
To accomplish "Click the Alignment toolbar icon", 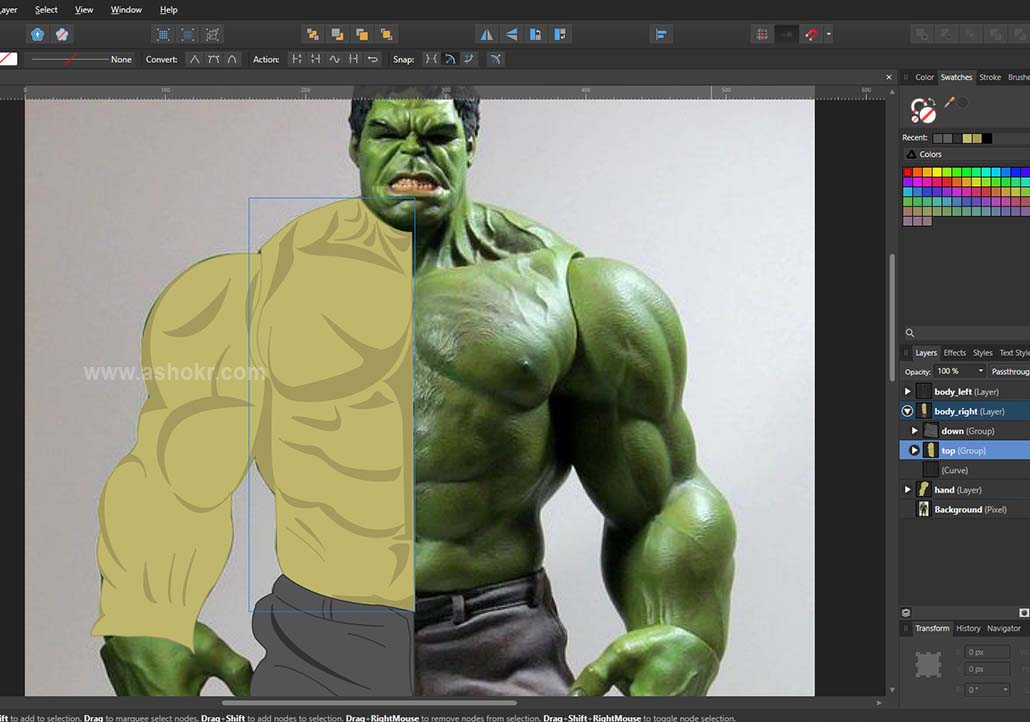I will tap(661, 34).
